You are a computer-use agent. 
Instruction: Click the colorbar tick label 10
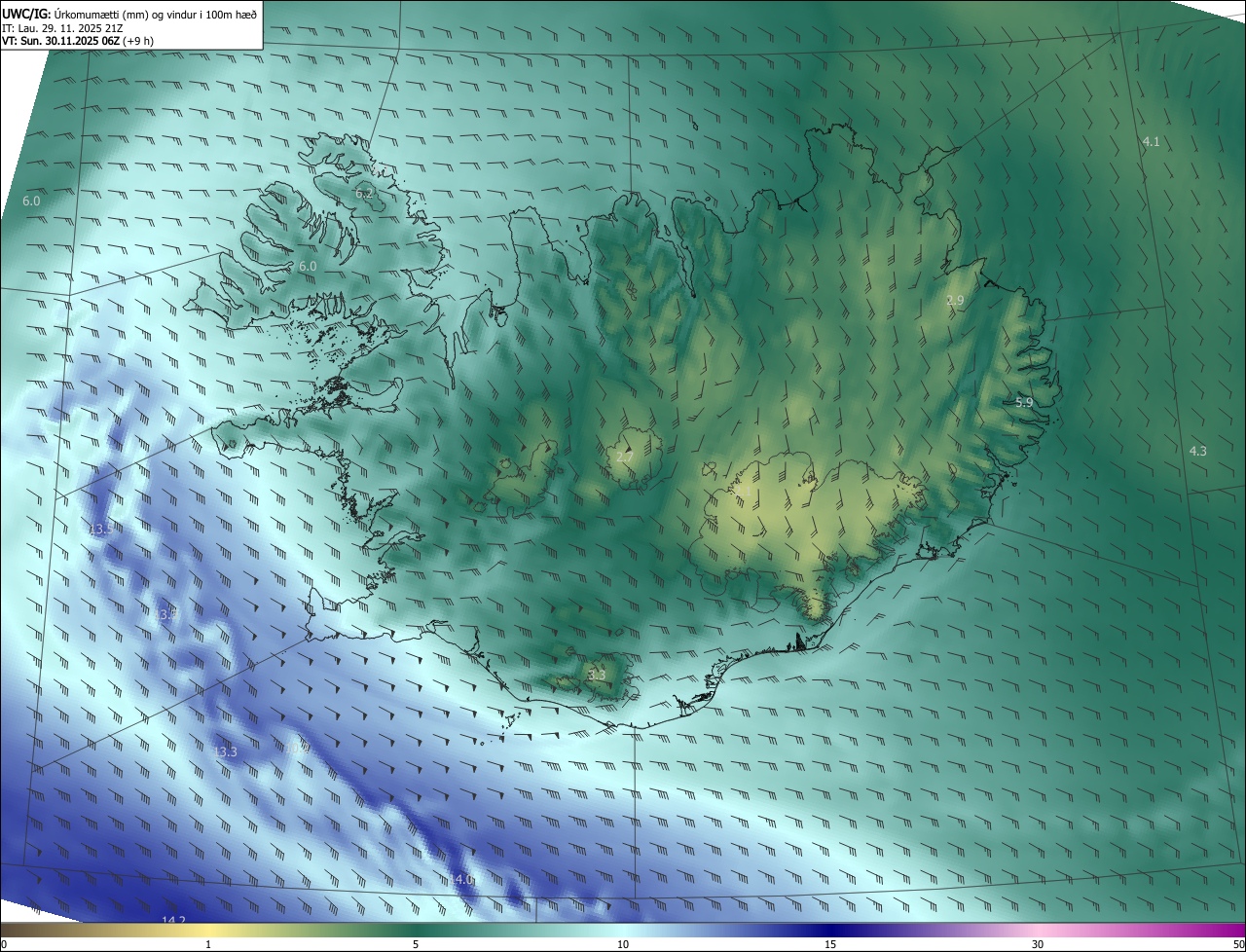623,944
